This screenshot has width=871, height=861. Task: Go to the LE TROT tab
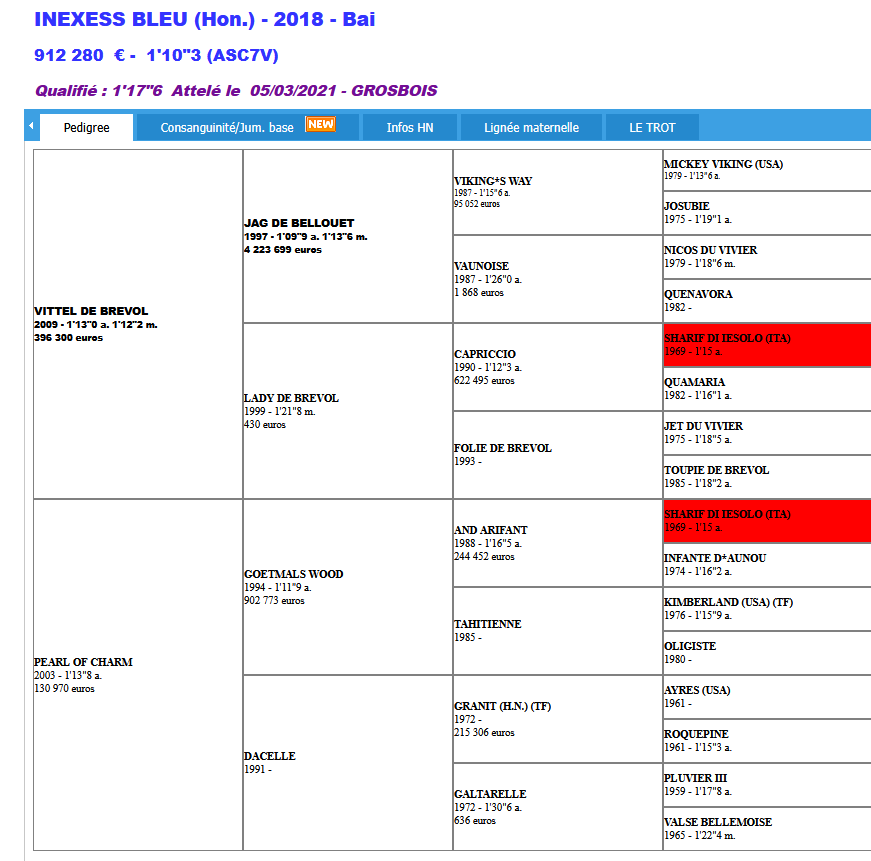(652, 128)
